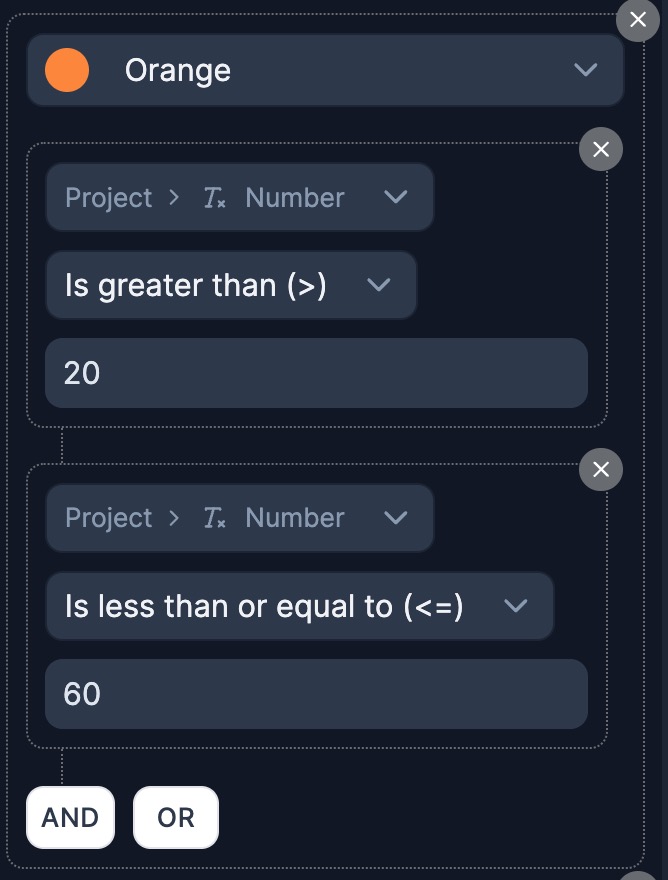Open the field selector above 'Is greater than'
The height and width of the screenshot is (880, 668).
coord(239,197)
